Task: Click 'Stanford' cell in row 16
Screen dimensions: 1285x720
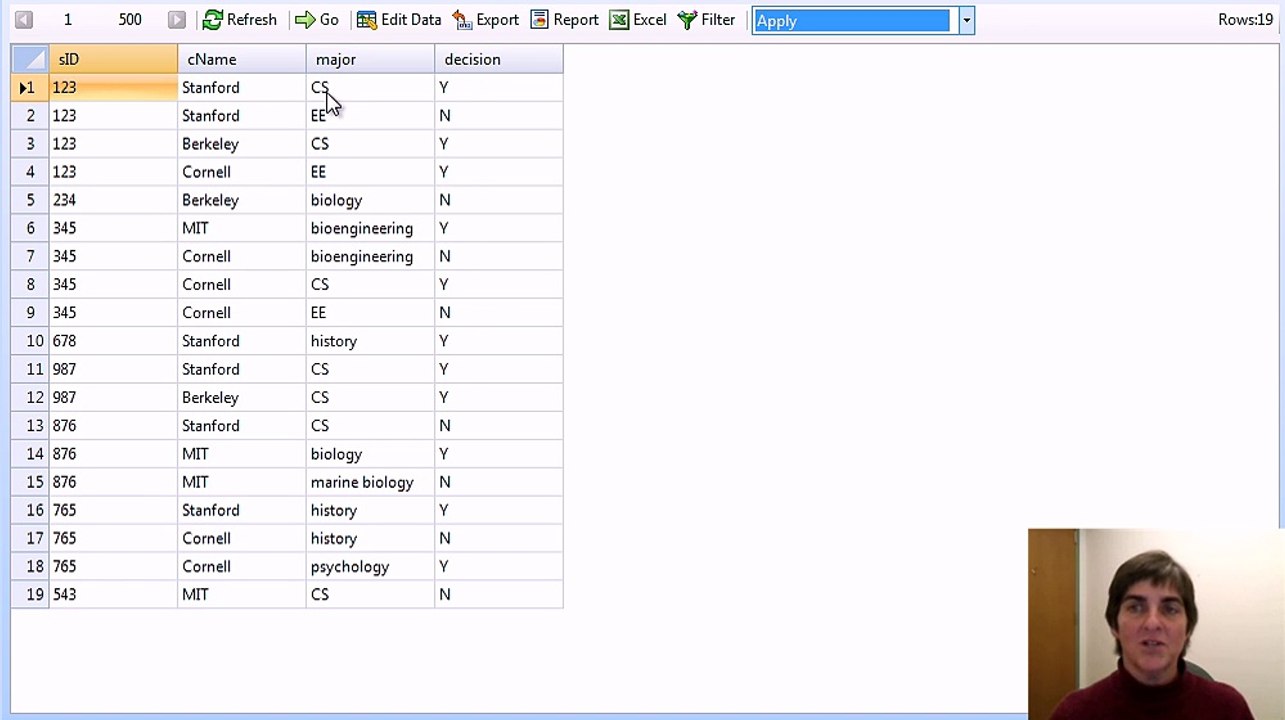Action: [242, 510]
